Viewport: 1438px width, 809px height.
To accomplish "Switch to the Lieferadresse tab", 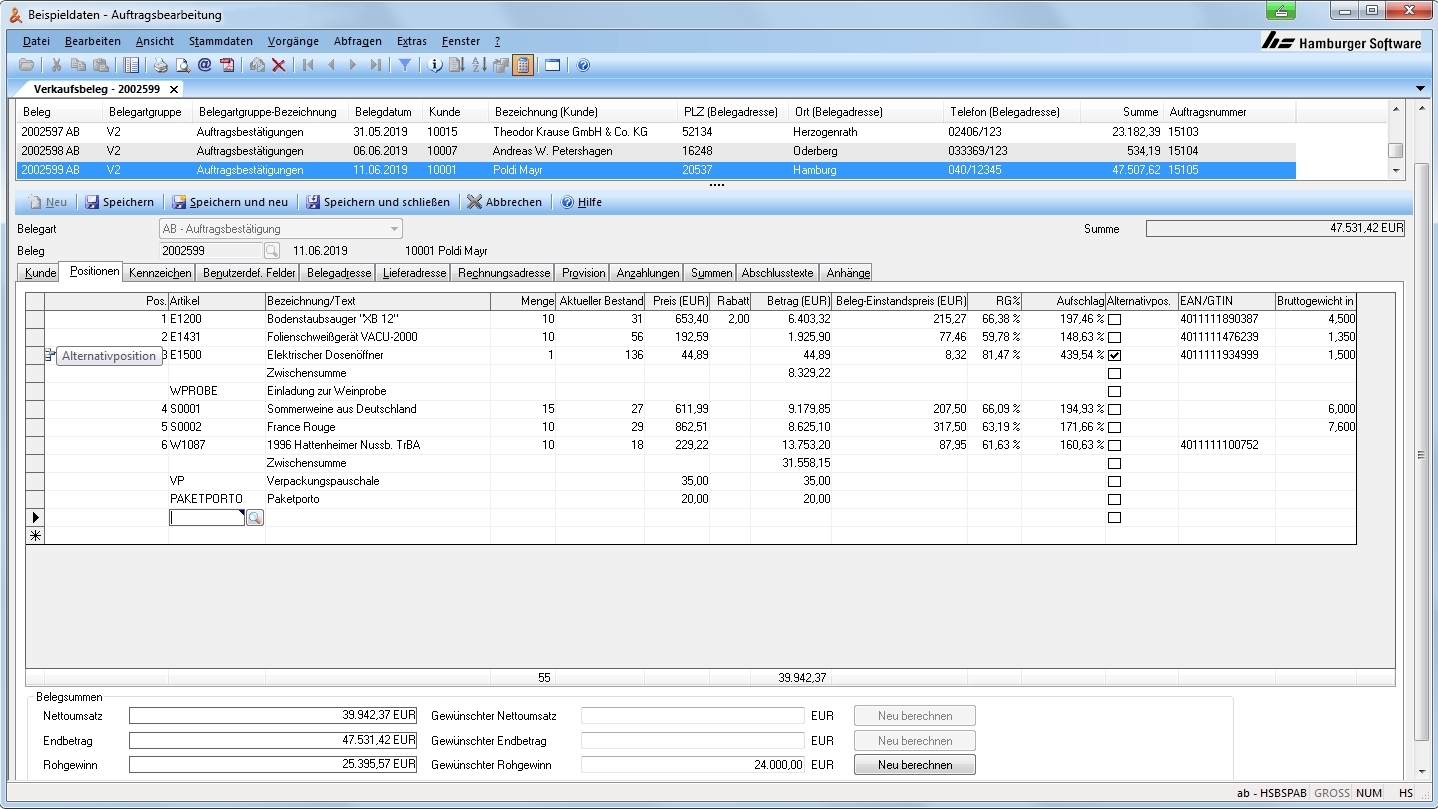I will pos(416,273).
